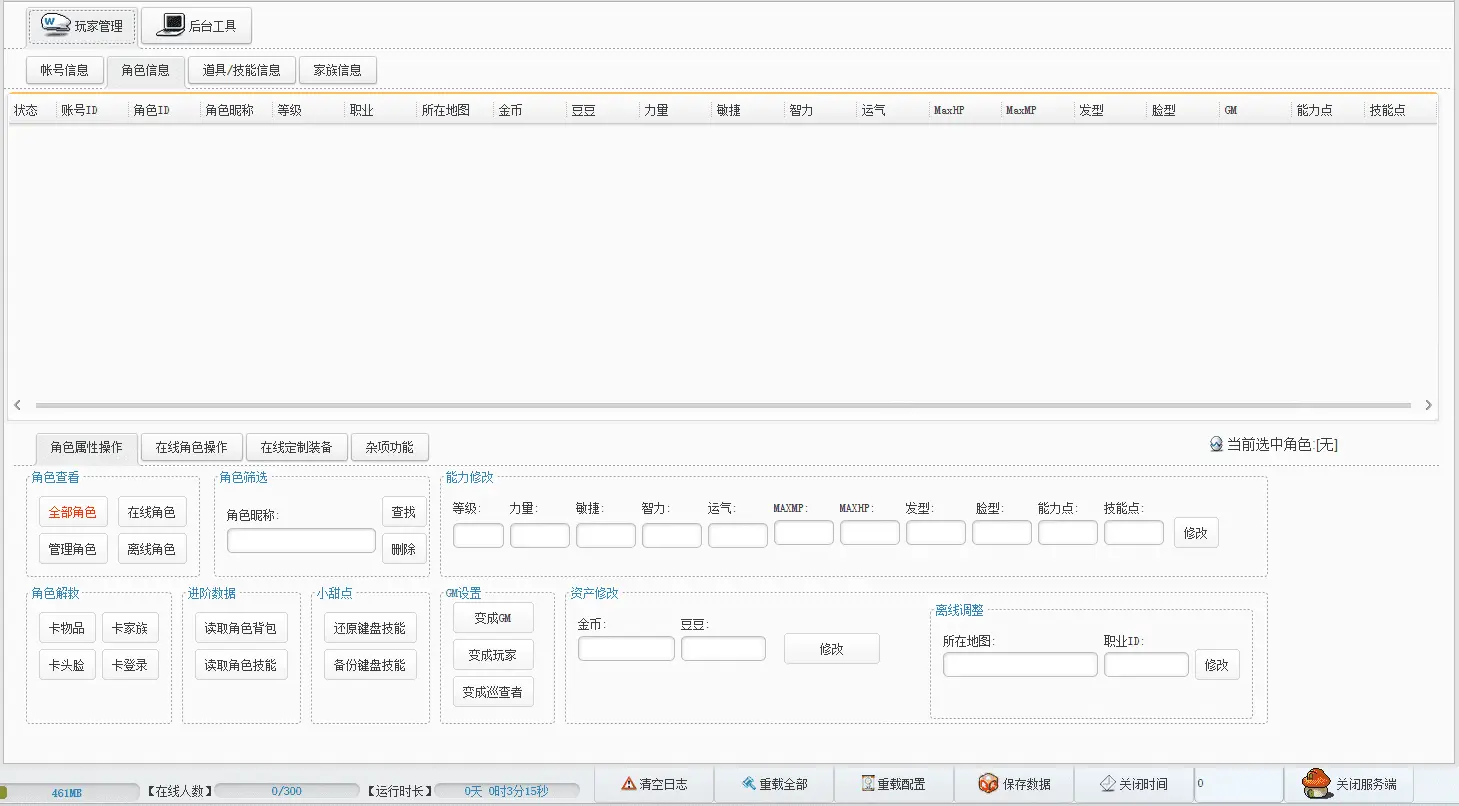Screen dimensions: 1459x806
Task: Click 还原键盘技能 button
Action: 370,628
